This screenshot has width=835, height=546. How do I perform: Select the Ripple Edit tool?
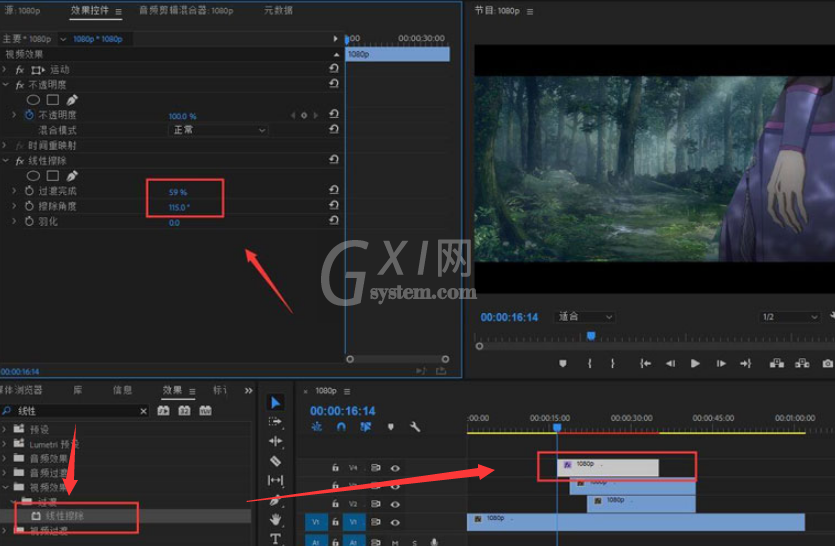[x=275, y=441]
